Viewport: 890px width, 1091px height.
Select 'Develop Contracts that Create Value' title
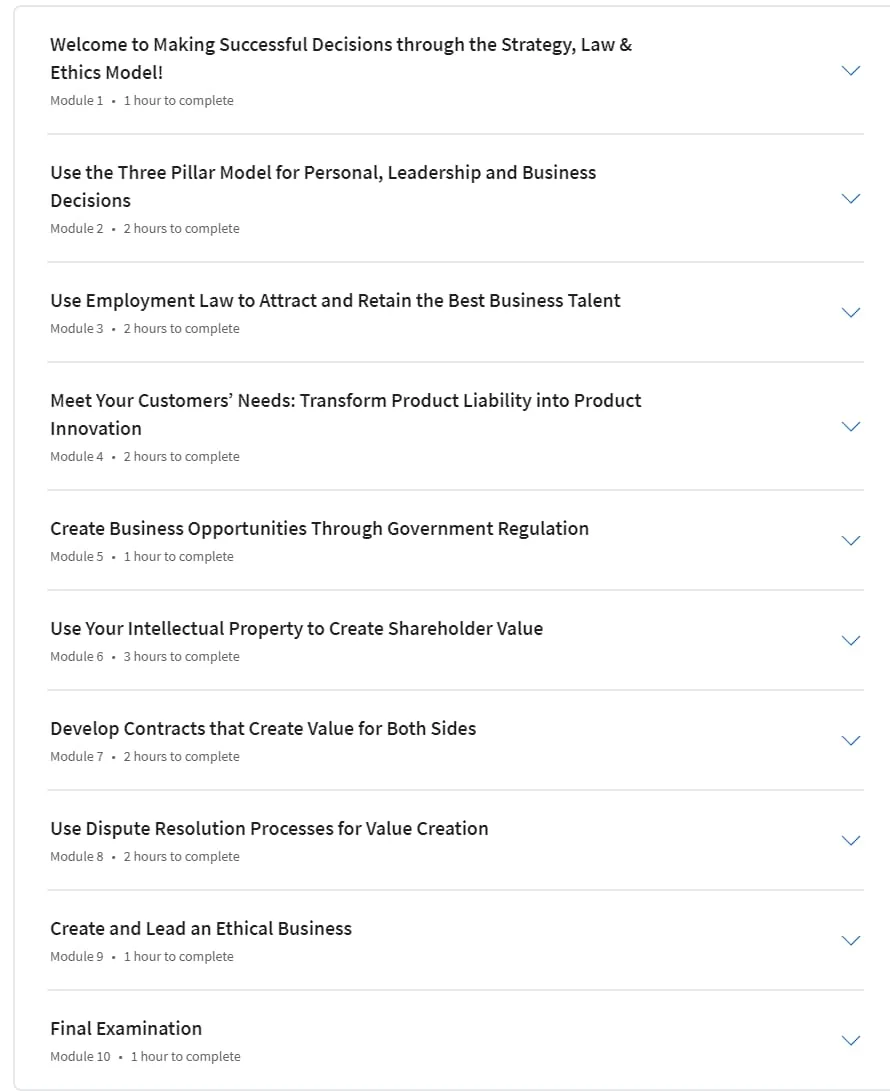pos(263,728)
